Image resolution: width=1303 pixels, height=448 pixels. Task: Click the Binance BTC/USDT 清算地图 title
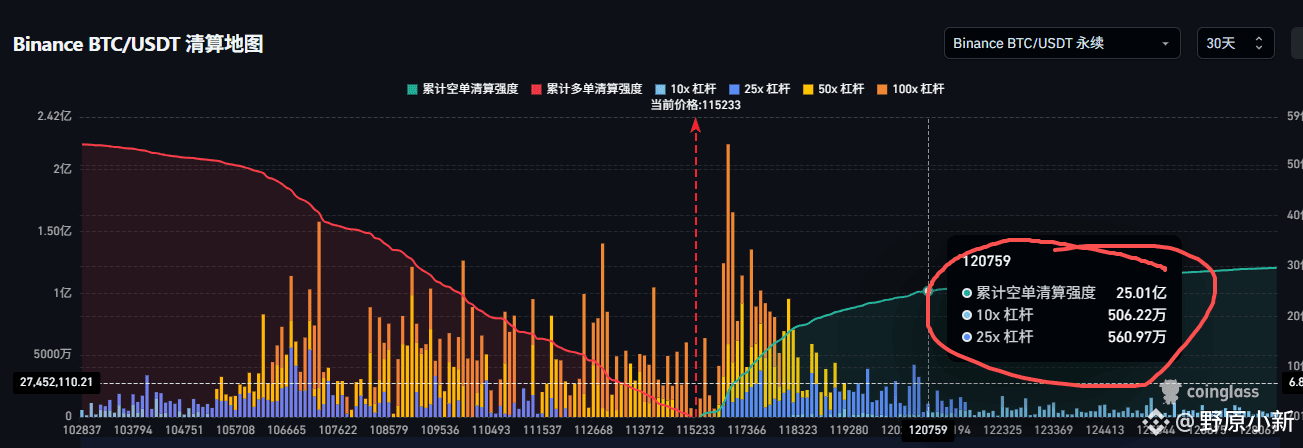coord(138,45)
